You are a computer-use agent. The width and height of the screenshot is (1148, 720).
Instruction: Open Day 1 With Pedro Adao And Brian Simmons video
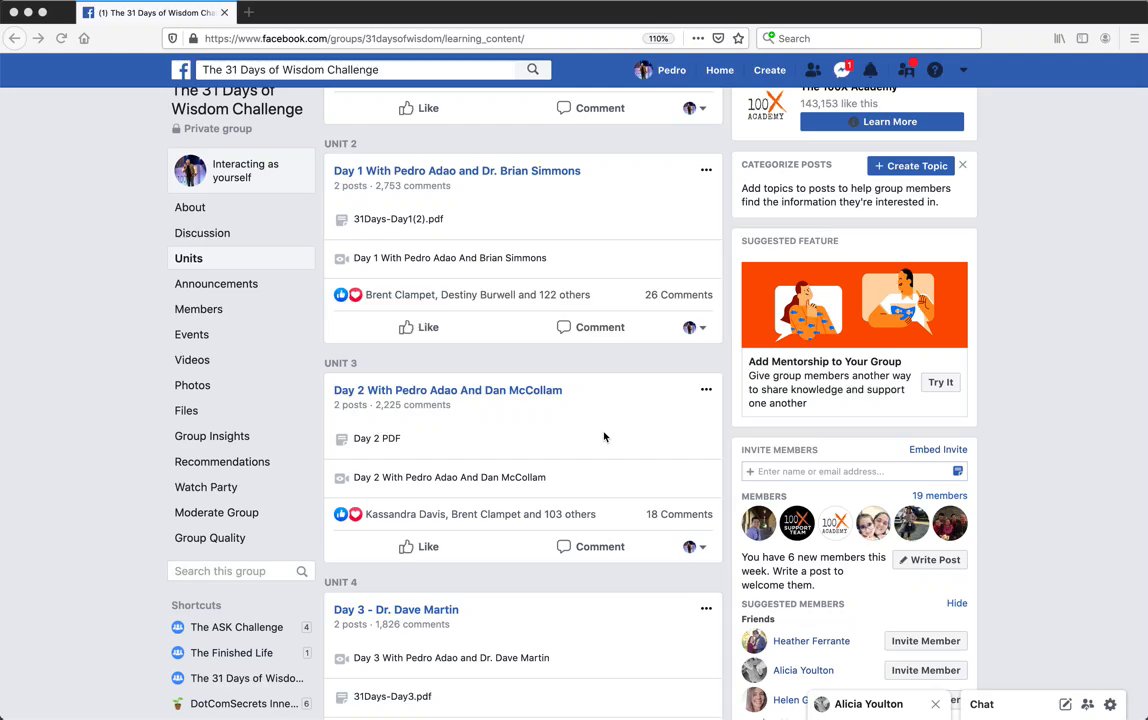[x=450, y=258]
